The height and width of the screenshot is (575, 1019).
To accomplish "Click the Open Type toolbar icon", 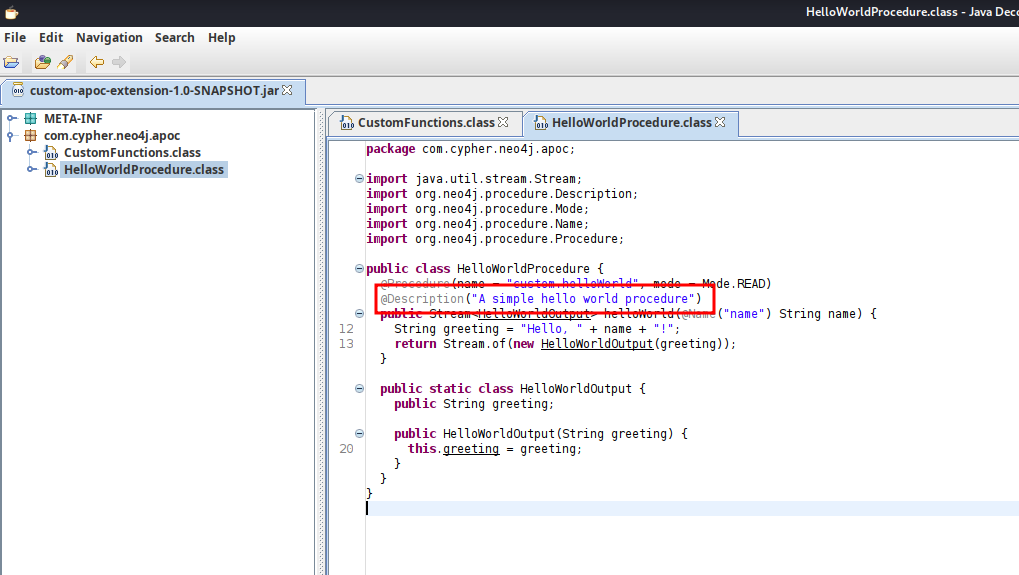I will click(x=42, y=62).
